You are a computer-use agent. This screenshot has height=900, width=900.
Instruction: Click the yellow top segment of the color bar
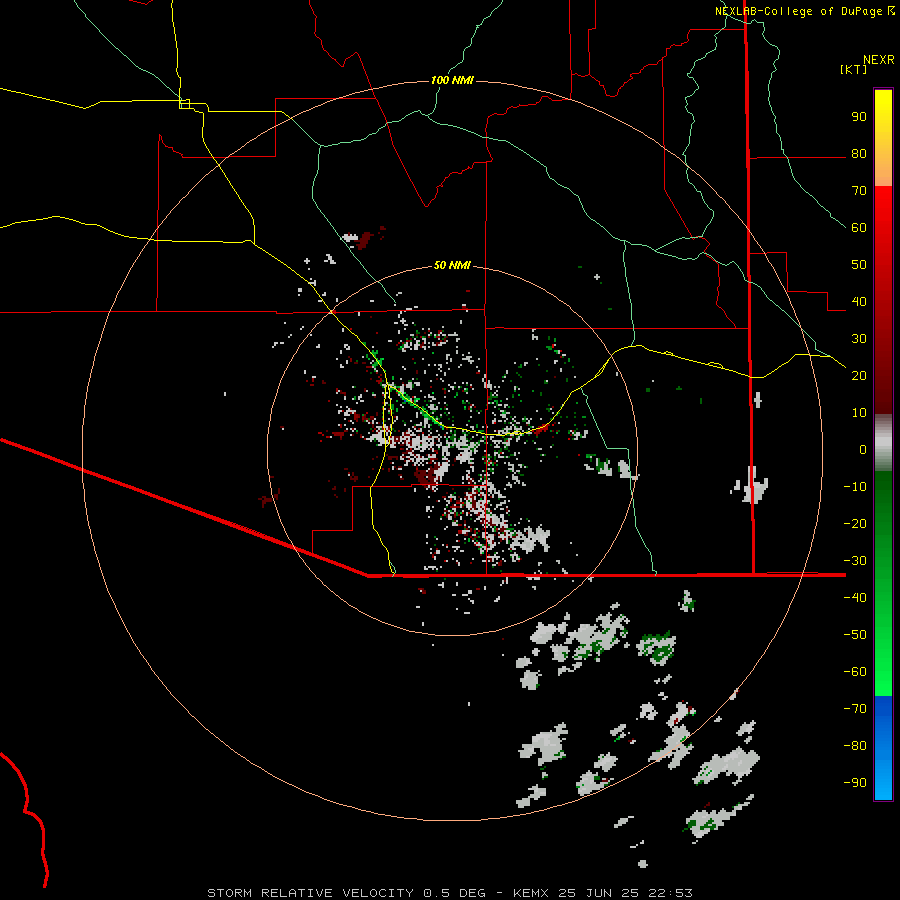pyautogui.click(x=883, y=138)
